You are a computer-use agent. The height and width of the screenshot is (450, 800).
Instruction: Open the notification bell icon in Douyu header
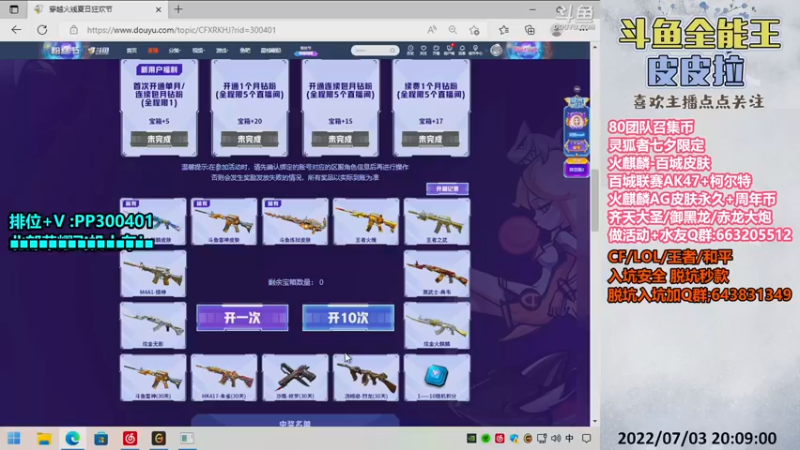(462, 50)
